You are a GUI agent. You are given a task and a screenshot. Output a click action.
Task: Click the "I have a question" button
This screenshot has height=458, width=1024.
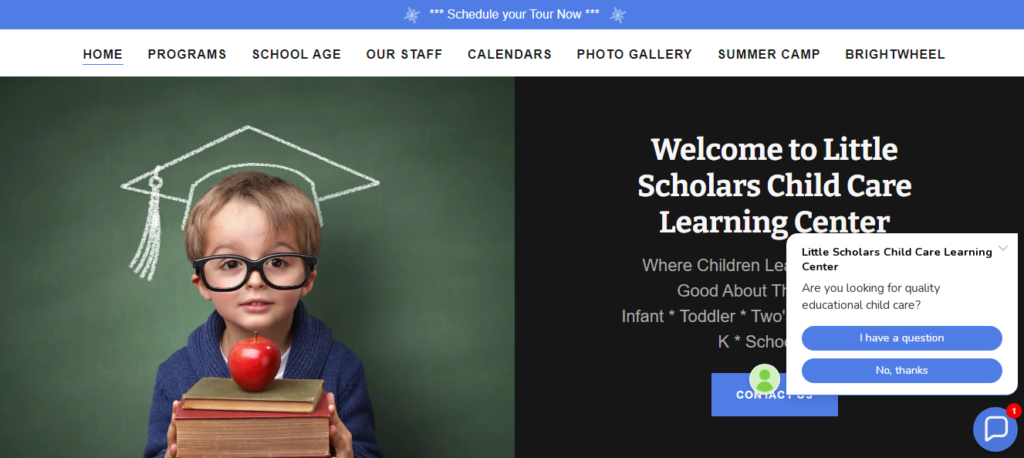[x=901, y=338]
